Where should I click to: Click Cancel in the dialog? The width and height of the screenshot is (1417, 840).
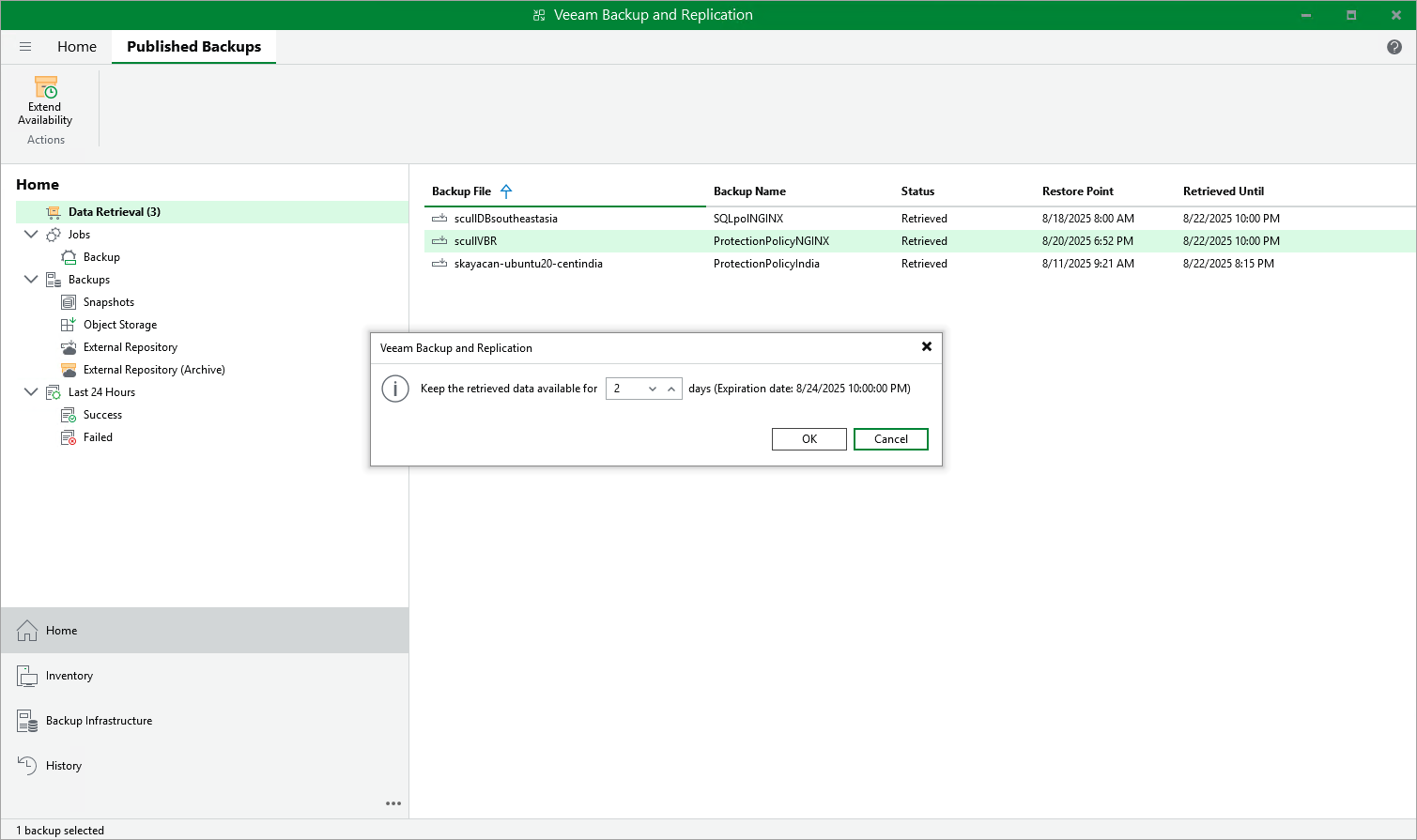point(891,439)
